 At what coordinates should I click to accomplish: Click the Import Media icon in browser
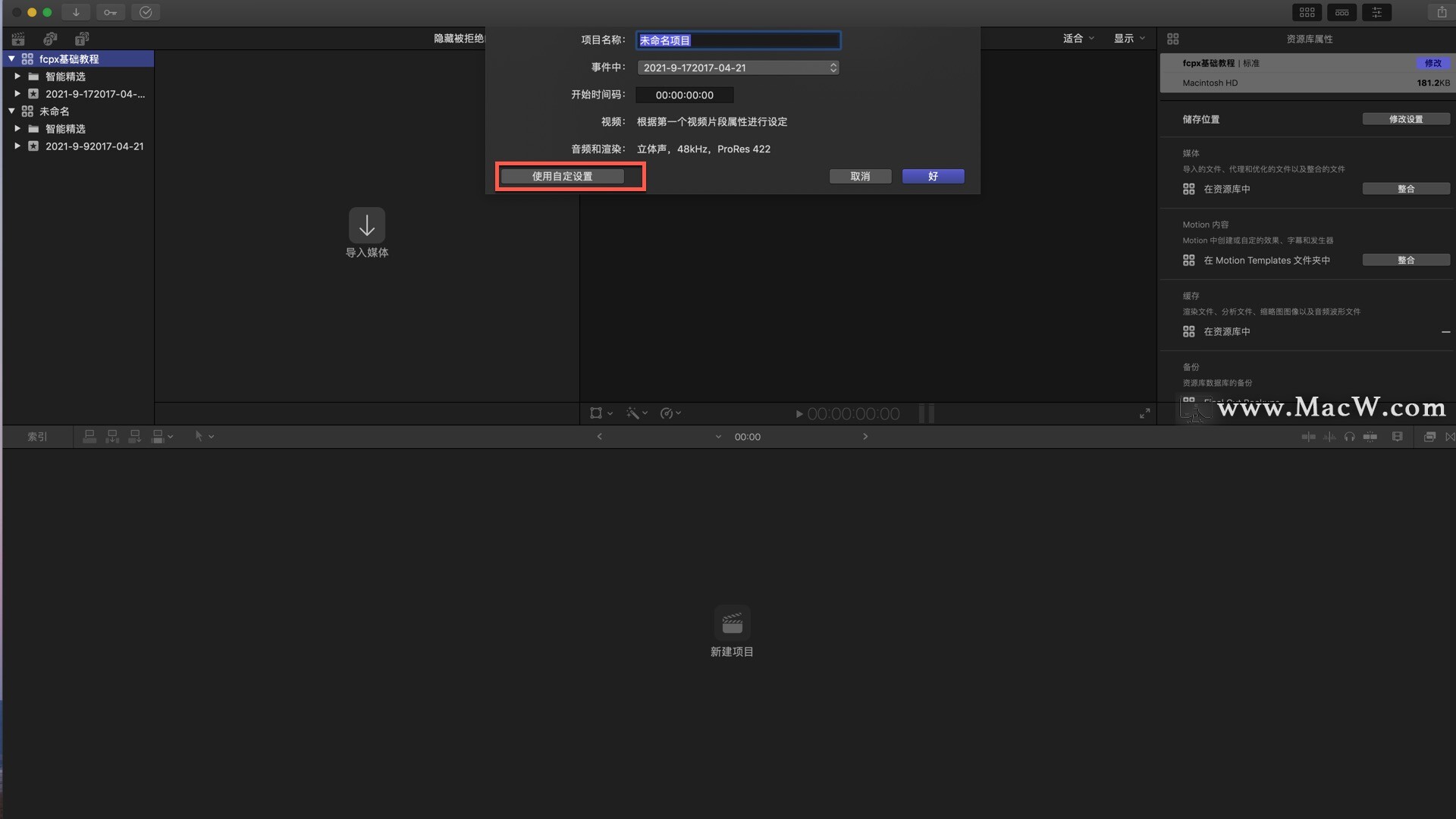(x=367, y=225)
